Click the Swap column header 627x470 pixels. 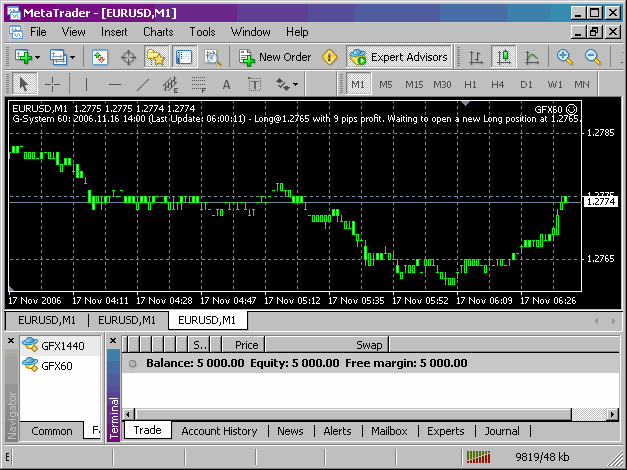point(327,345)
